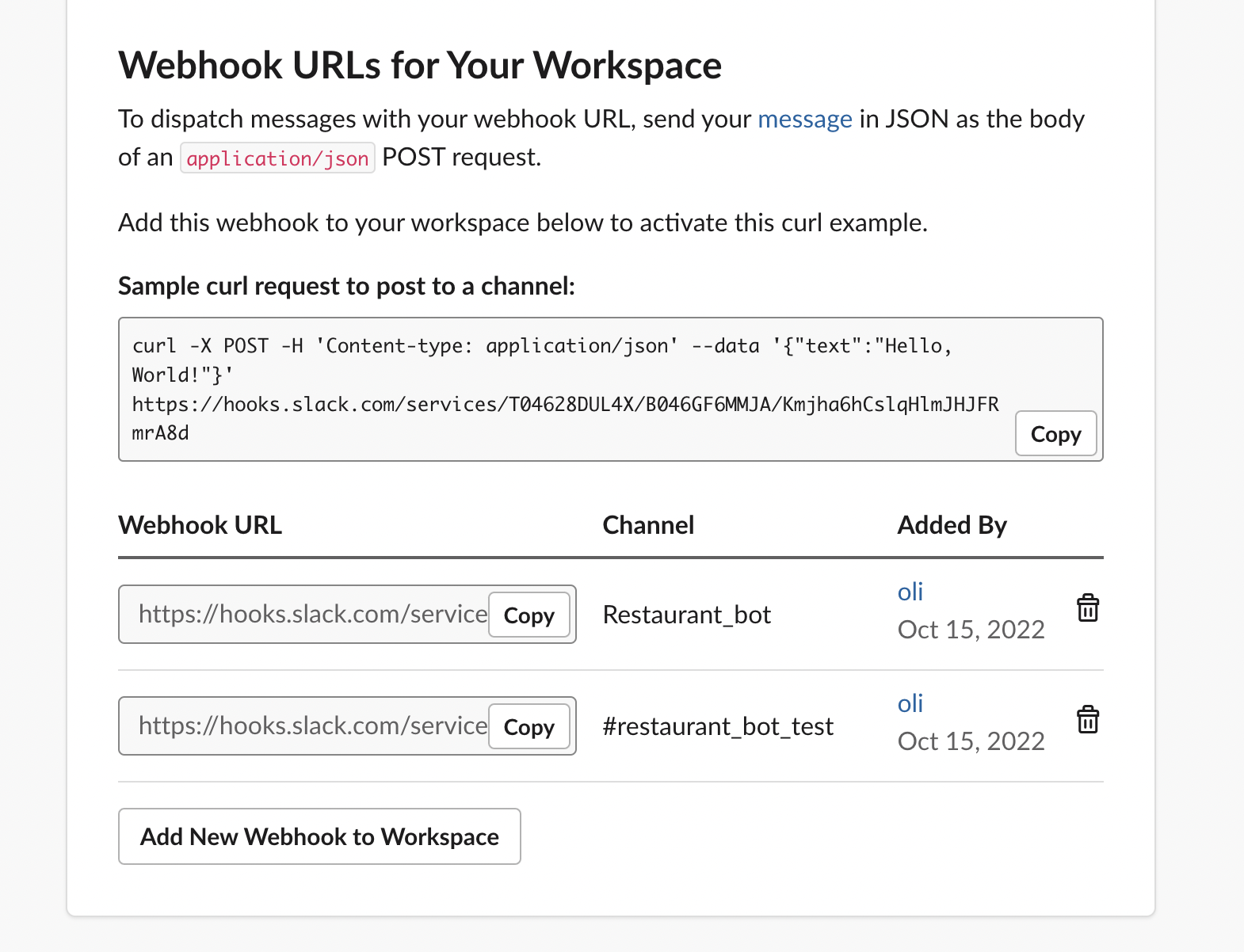Click Oct 15, 2022 in #restaurant_bot_test row
Viewport: 1244px width, 952px height.
click(x=971, y=741)
